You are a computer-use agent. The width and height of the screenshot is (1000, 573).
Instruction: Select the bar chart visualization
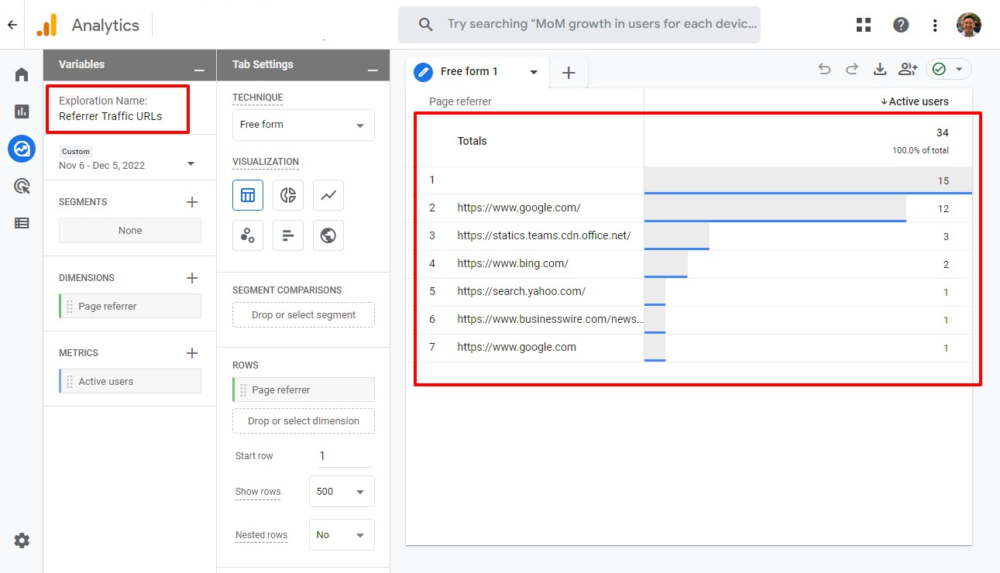[x=288, y=235]
